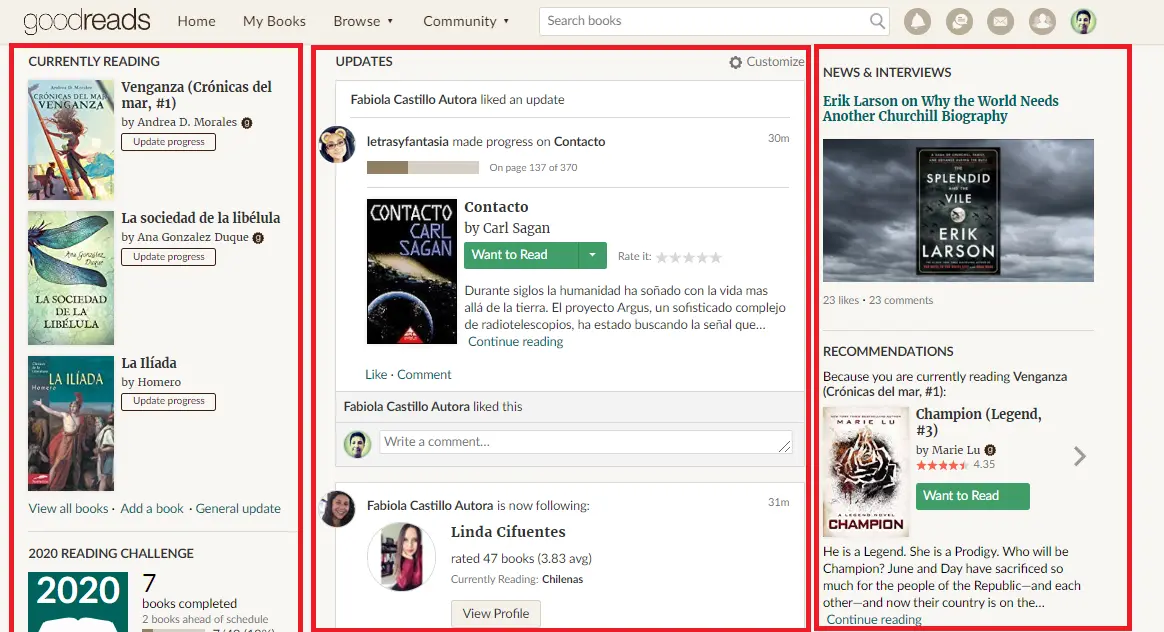Open the notifications bell icon
1164x632 pixels.
point(917,21)
